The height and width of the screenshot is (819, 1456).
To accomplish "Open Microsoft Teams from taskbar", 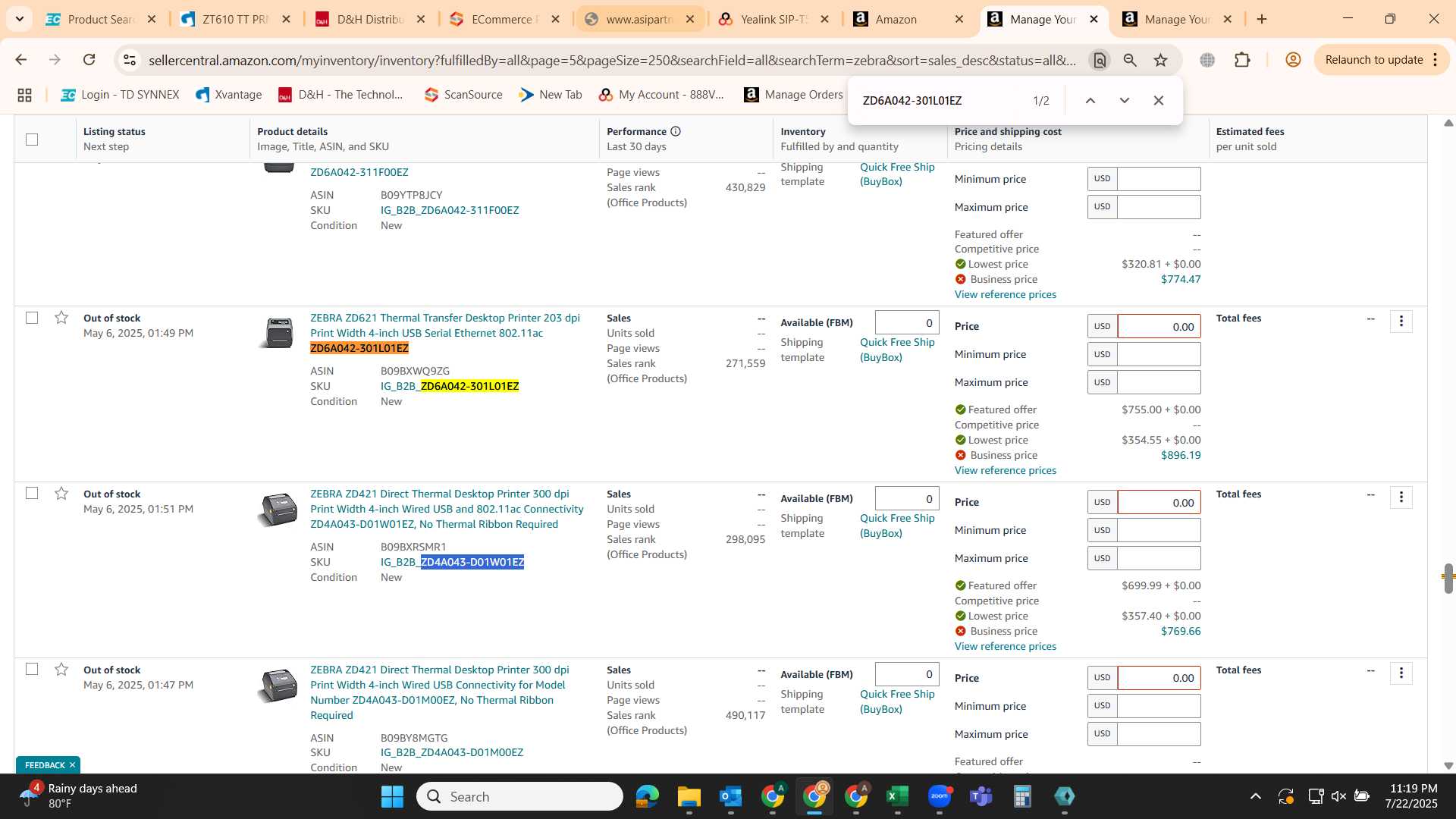I will pos(981,796).
